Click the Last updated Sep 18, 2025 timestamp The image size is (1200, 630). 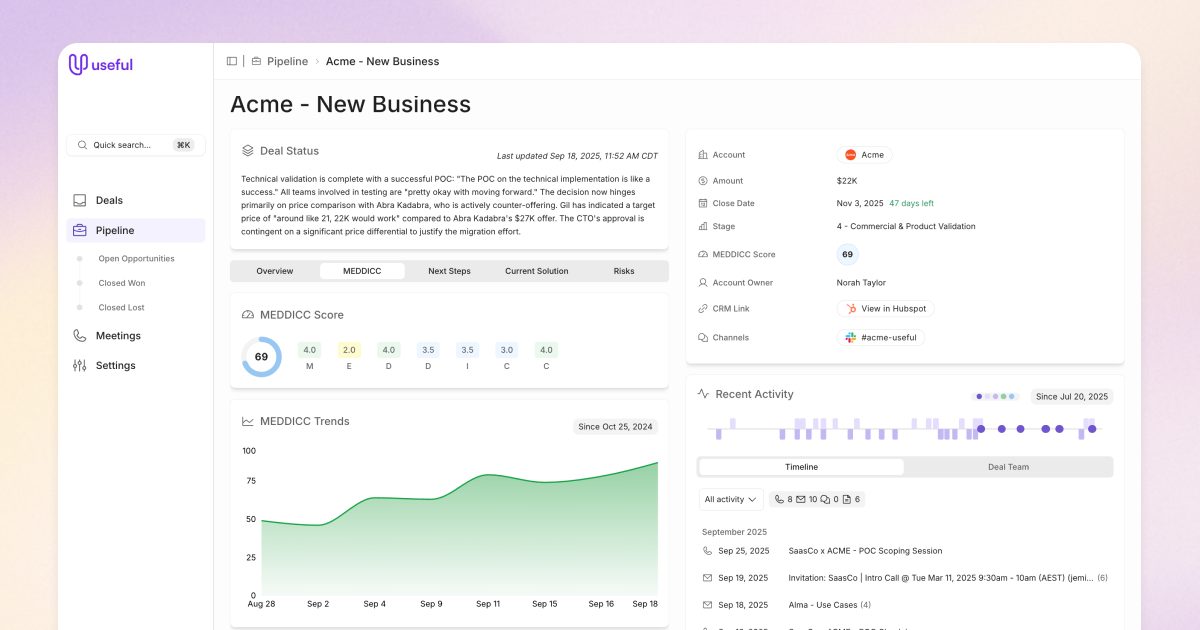[x=577, y=156]
